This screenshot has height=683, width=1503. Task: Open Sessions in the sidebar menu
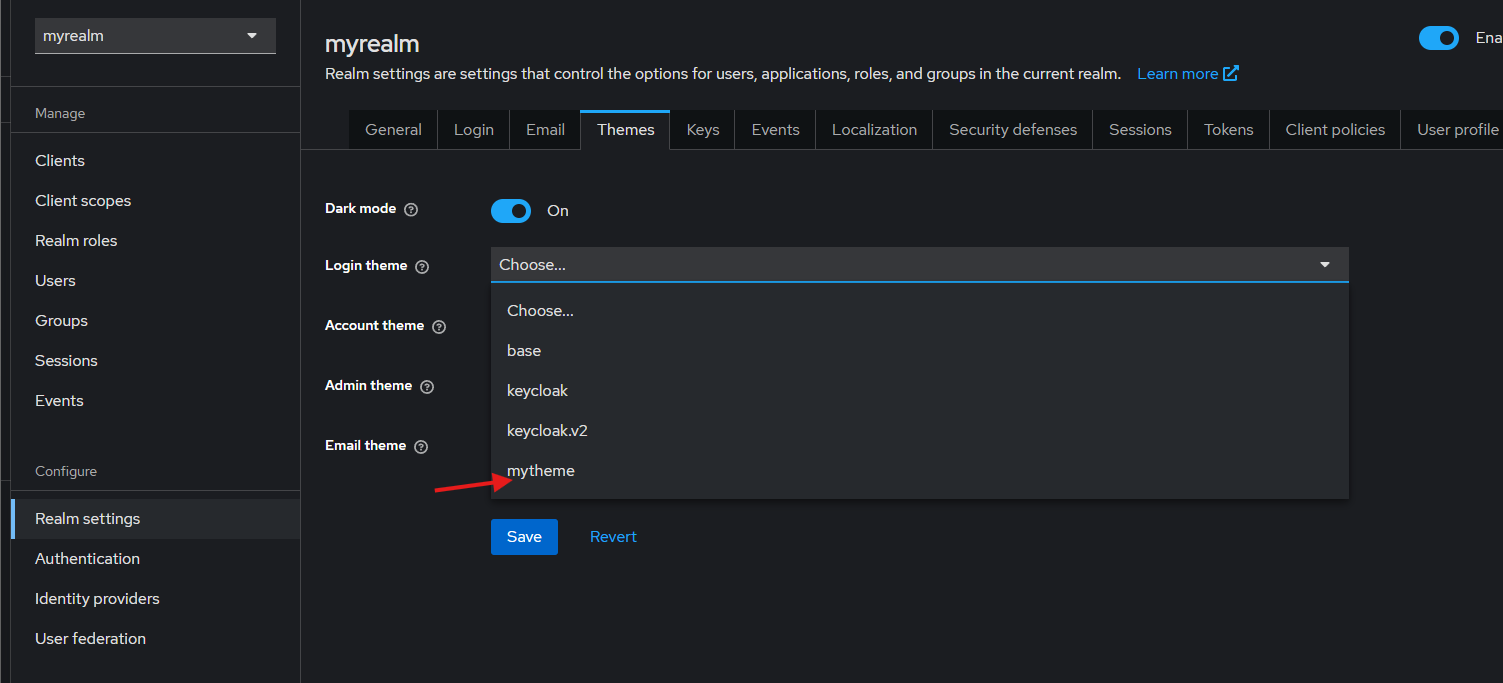coord(156,361)
